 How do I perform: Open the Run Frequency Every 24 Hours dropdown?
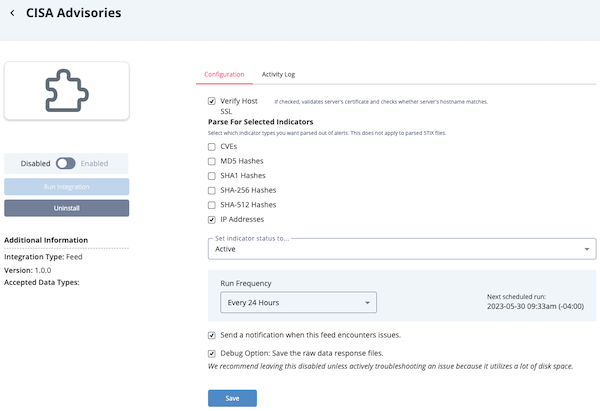point(298,302)
